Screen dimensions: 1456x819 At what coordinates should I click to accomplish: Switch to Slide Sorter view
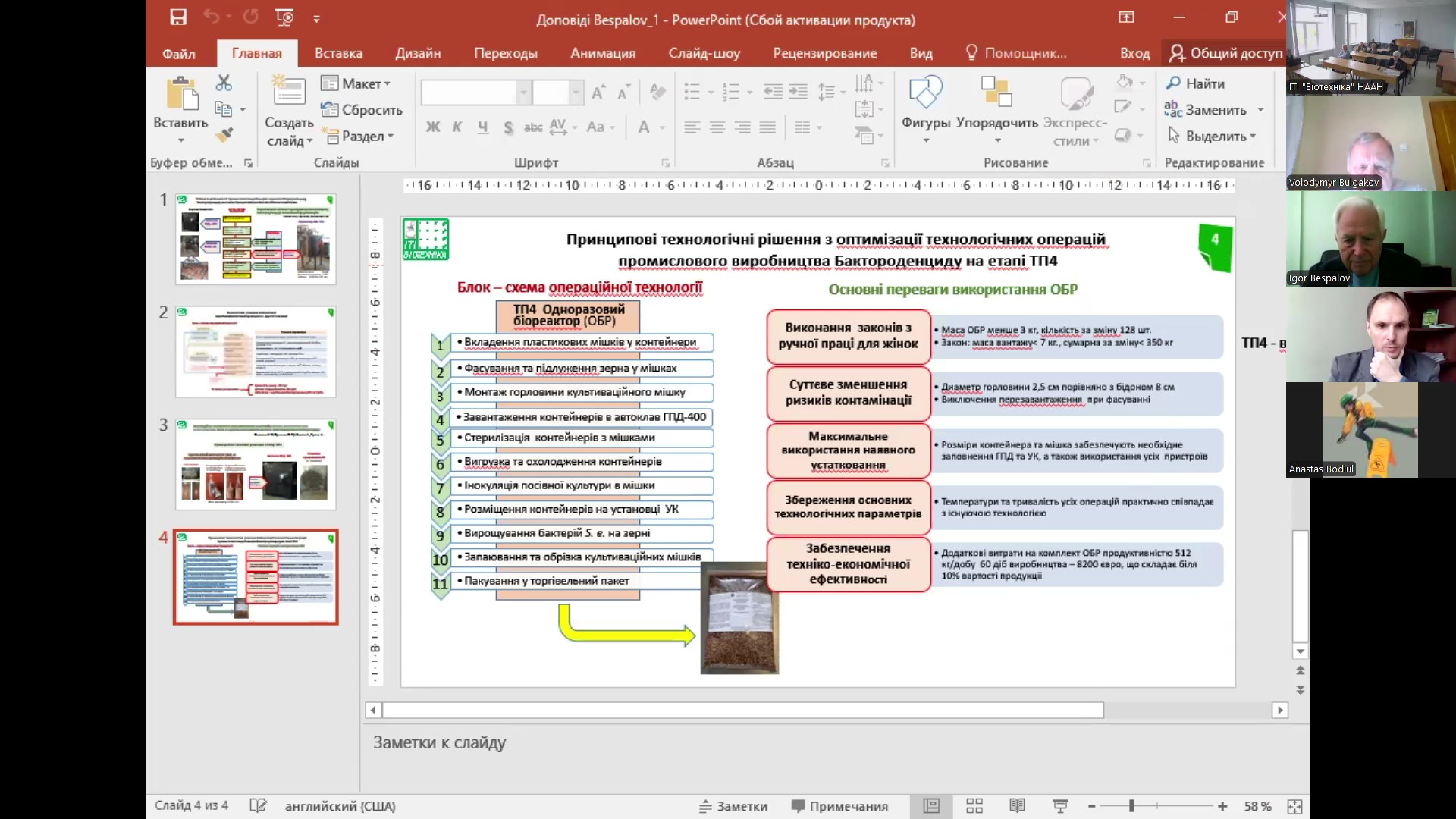[x=974, y=806]
